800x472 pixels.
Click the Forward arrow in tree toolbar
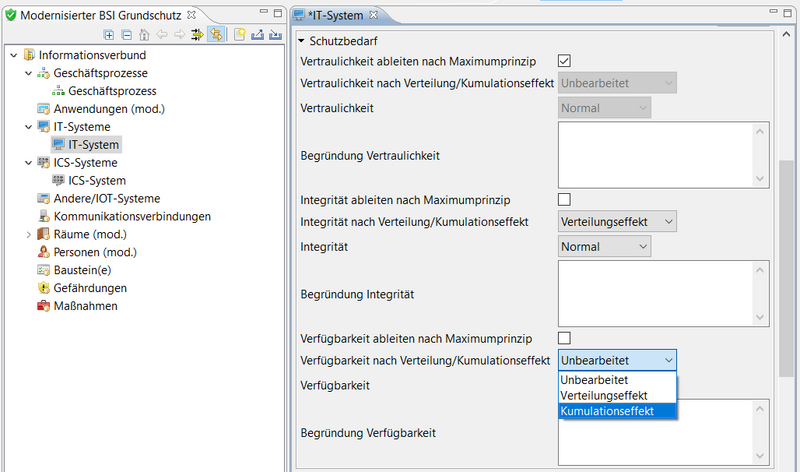click(180, 34)
